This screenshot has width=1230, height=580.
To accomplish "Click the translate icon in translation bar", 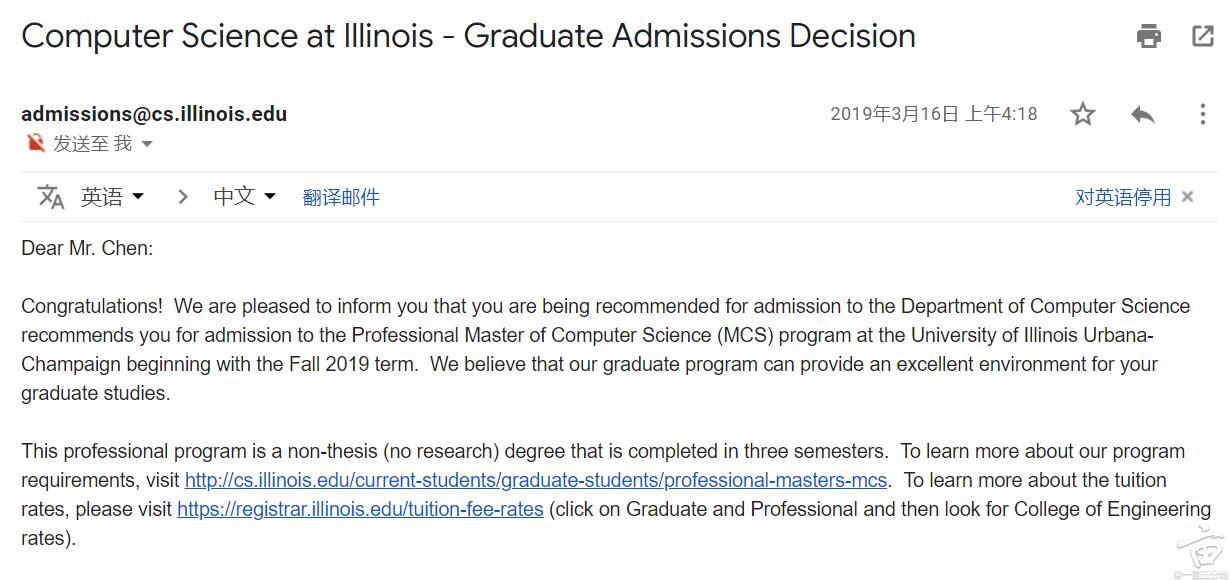I will [50, 197].
